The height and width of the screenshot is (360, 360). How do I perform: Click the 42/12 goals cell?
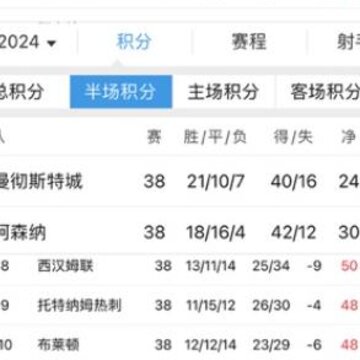tap(294, 232)
